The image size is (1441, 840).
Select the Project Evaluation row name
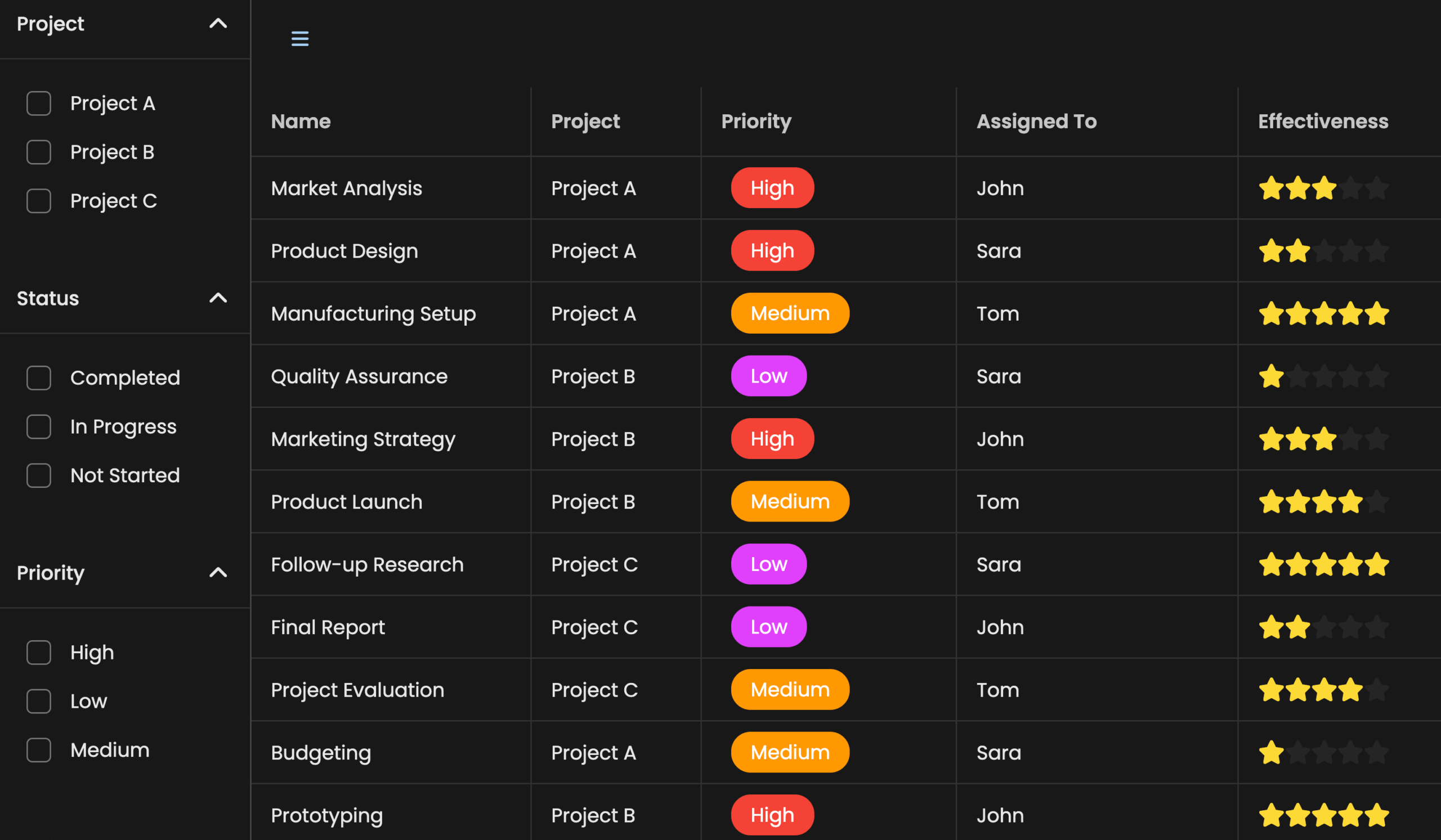point(357,690)
